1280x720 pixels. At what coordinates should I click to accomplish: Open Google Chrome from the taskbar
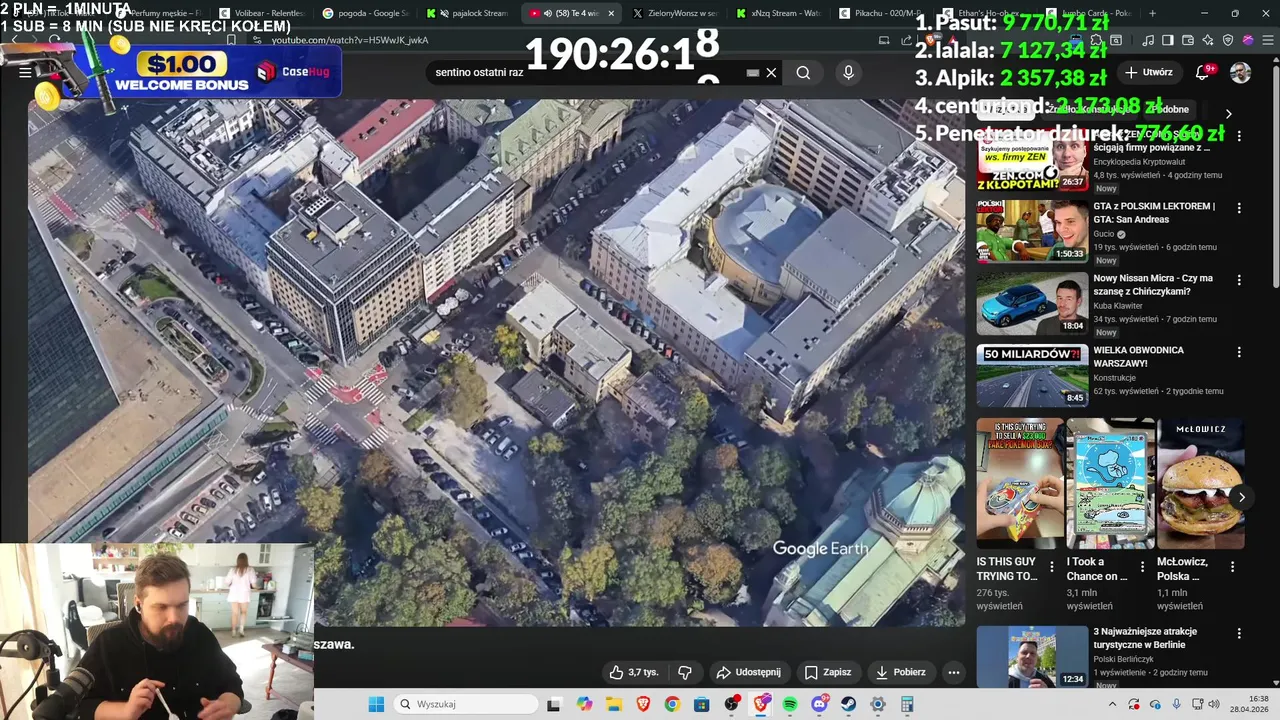point(672,704)
